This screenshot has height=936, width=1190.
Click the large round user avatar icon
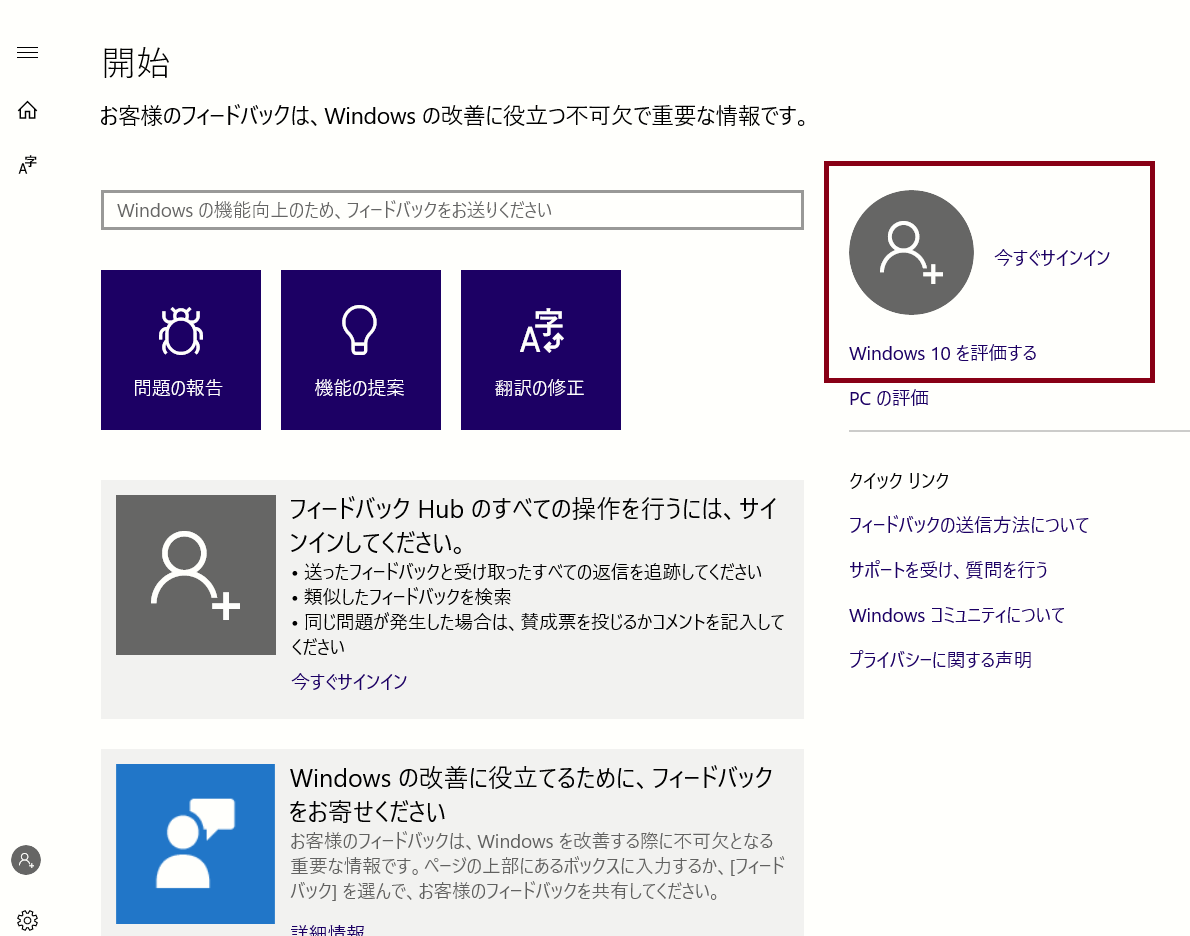pyautogui.click(x=911, y=253)
